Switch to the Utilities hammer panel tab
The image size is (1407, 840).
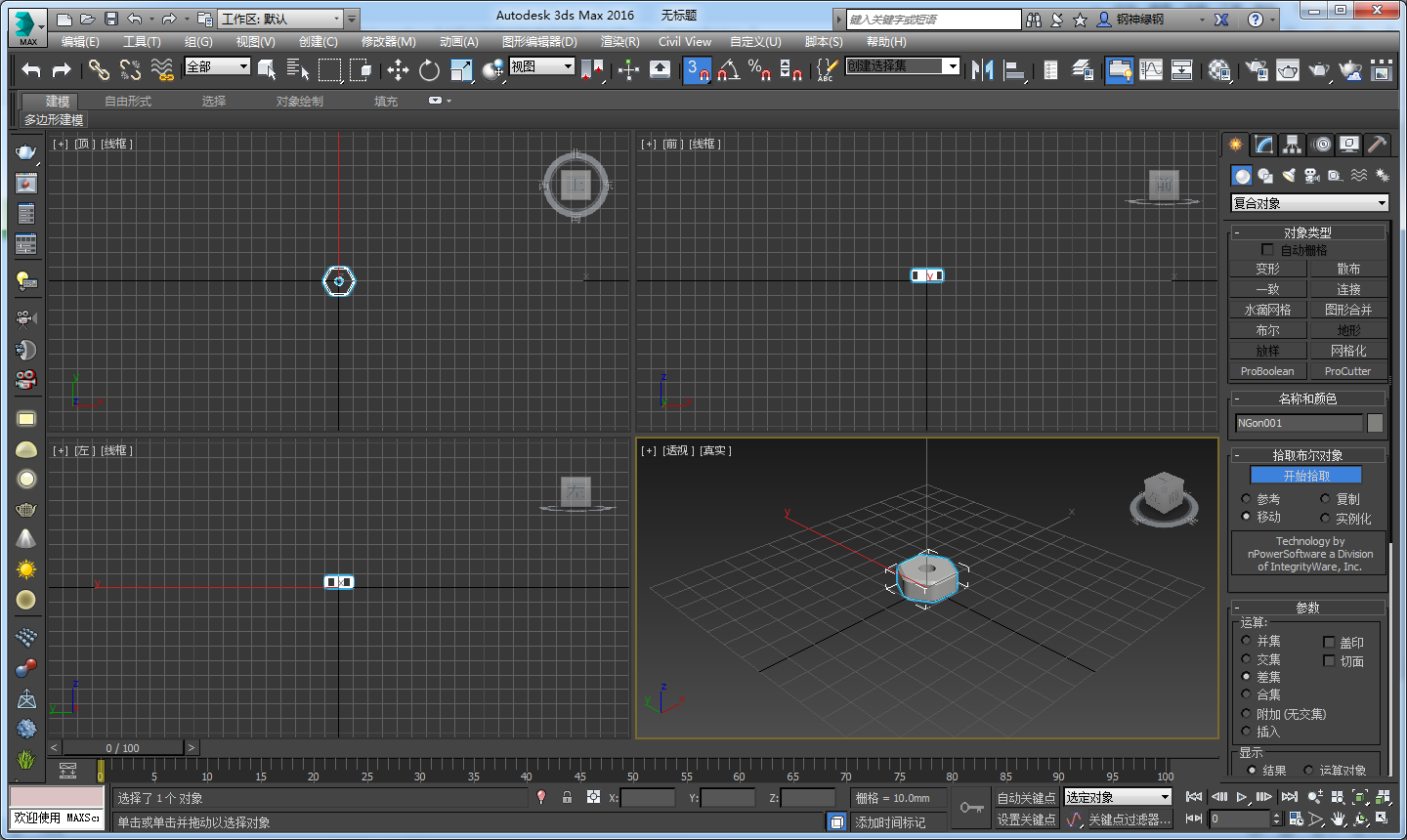1377,145
